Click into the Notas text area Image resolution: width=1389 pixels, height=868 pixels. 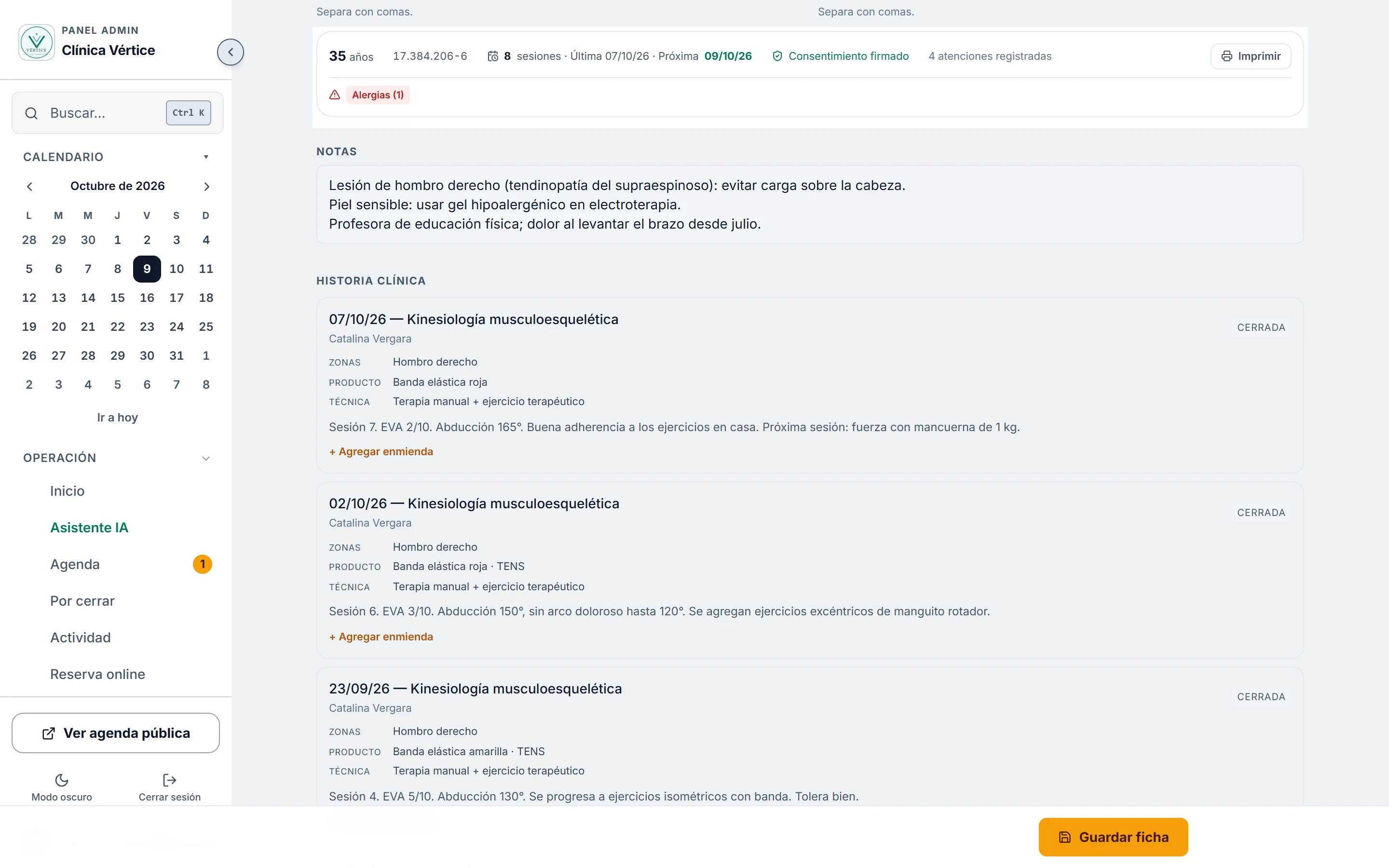point(810,205)
